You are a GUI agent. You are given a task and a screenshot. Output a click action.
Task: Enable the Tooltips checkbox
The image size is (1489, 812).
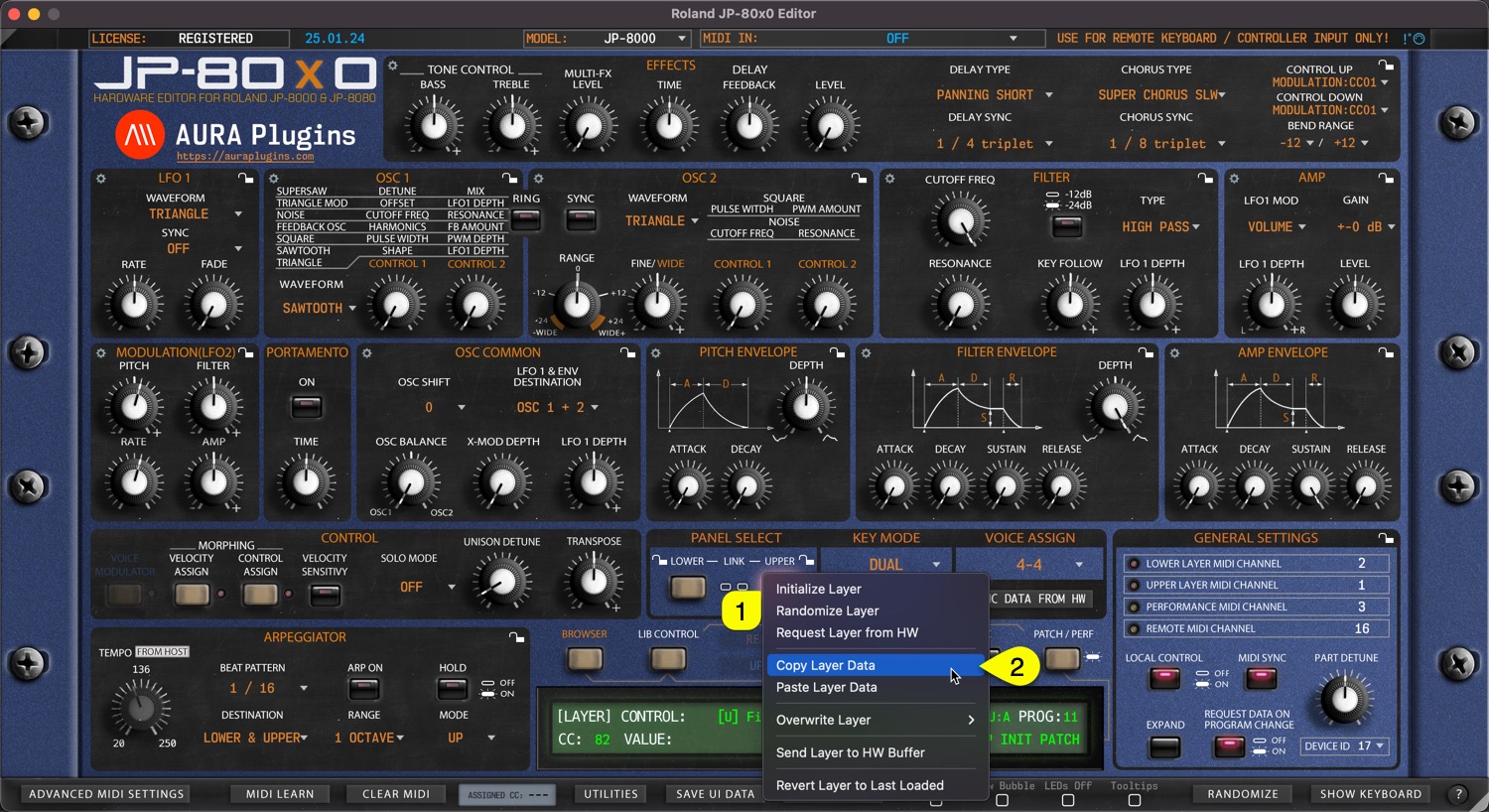(x=1135, y=800)
